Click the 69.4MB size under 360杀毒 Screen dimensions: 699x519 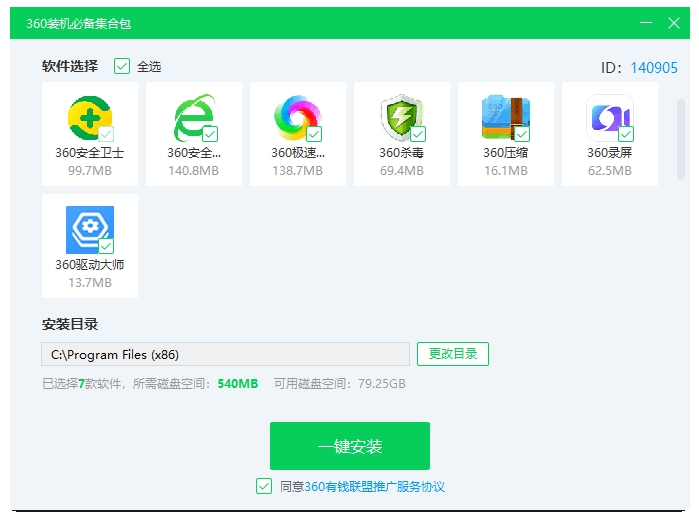[402, 171]
